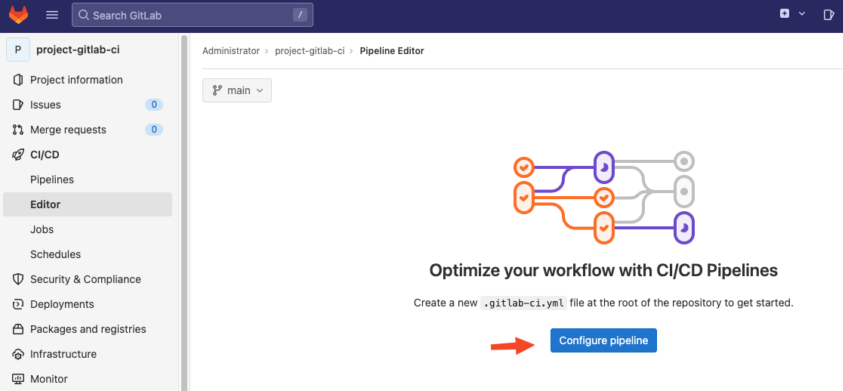Screen dimensions: 843x391
Task: Click Pipeline Editor breadcrumb item
Action: 392,51
